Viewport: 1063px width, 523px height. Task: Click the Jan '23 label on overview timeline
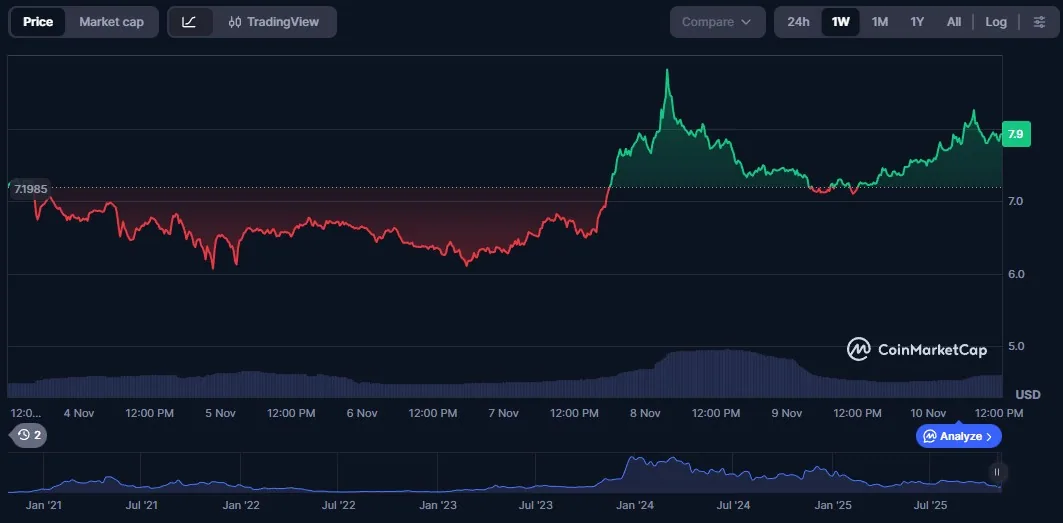click(x=438, y=505)
